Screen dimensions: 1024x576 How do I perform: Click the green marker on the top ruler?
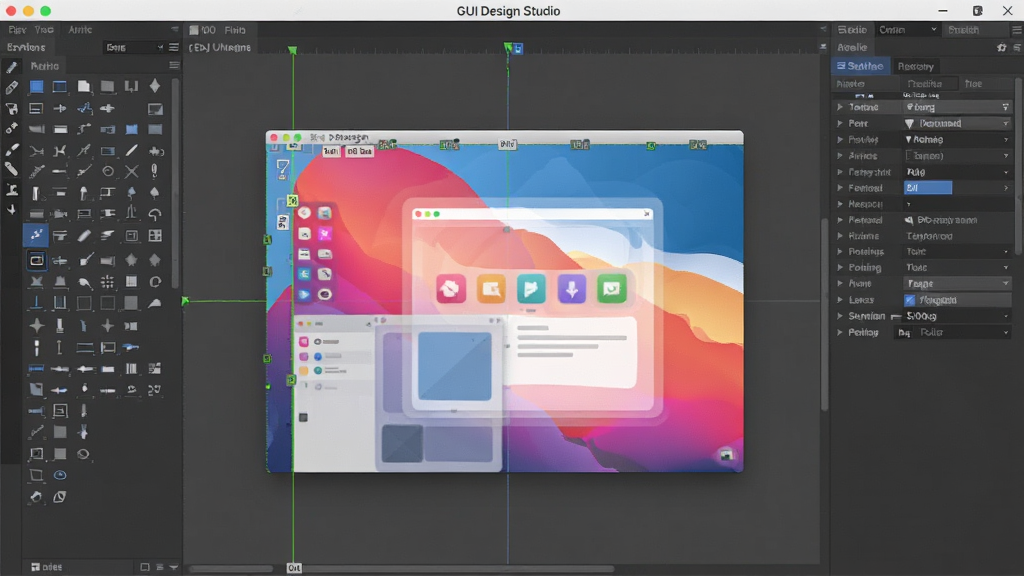[293, 50]
